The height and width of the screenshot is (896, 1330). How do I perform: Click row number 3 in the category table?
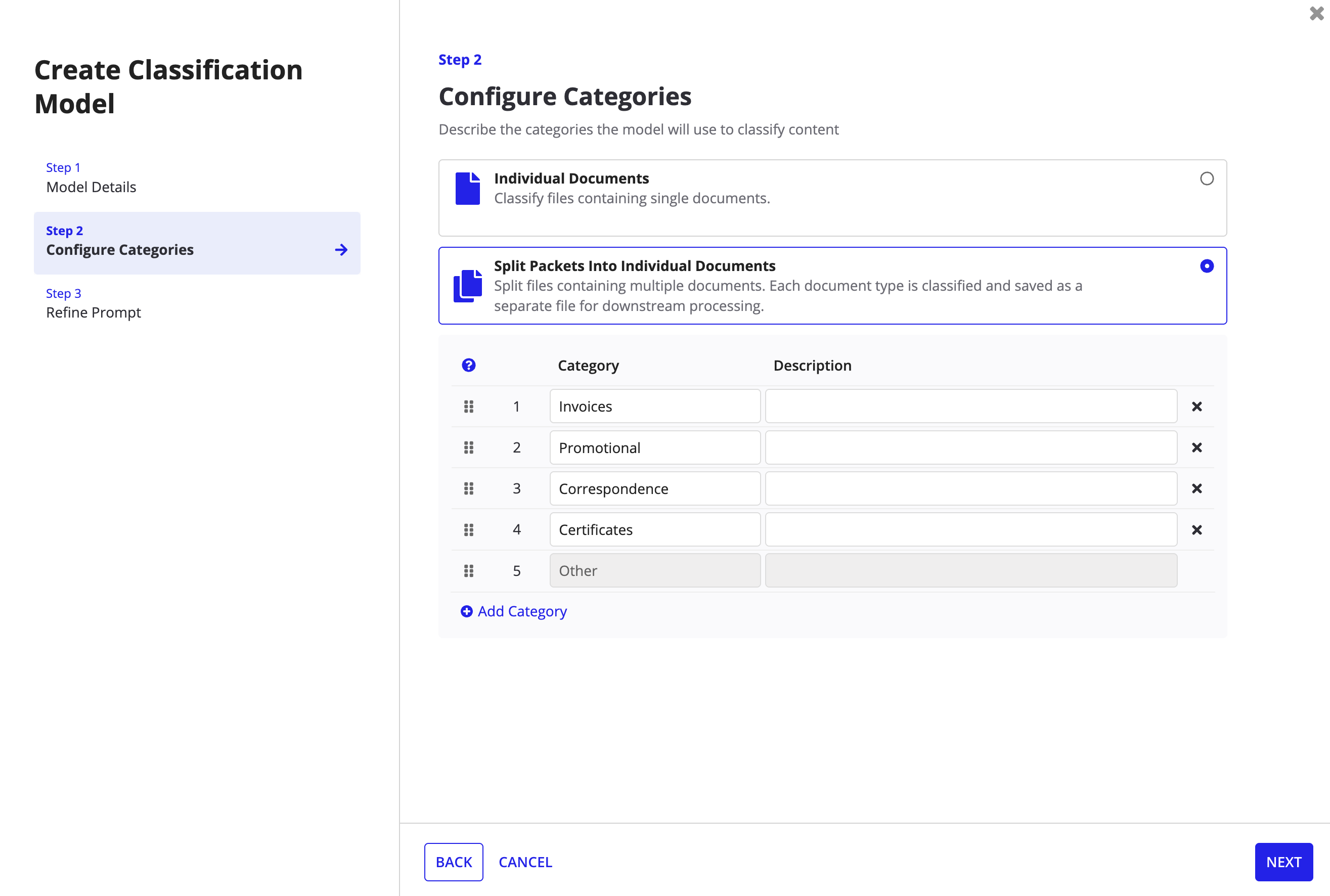coord(517,488)
